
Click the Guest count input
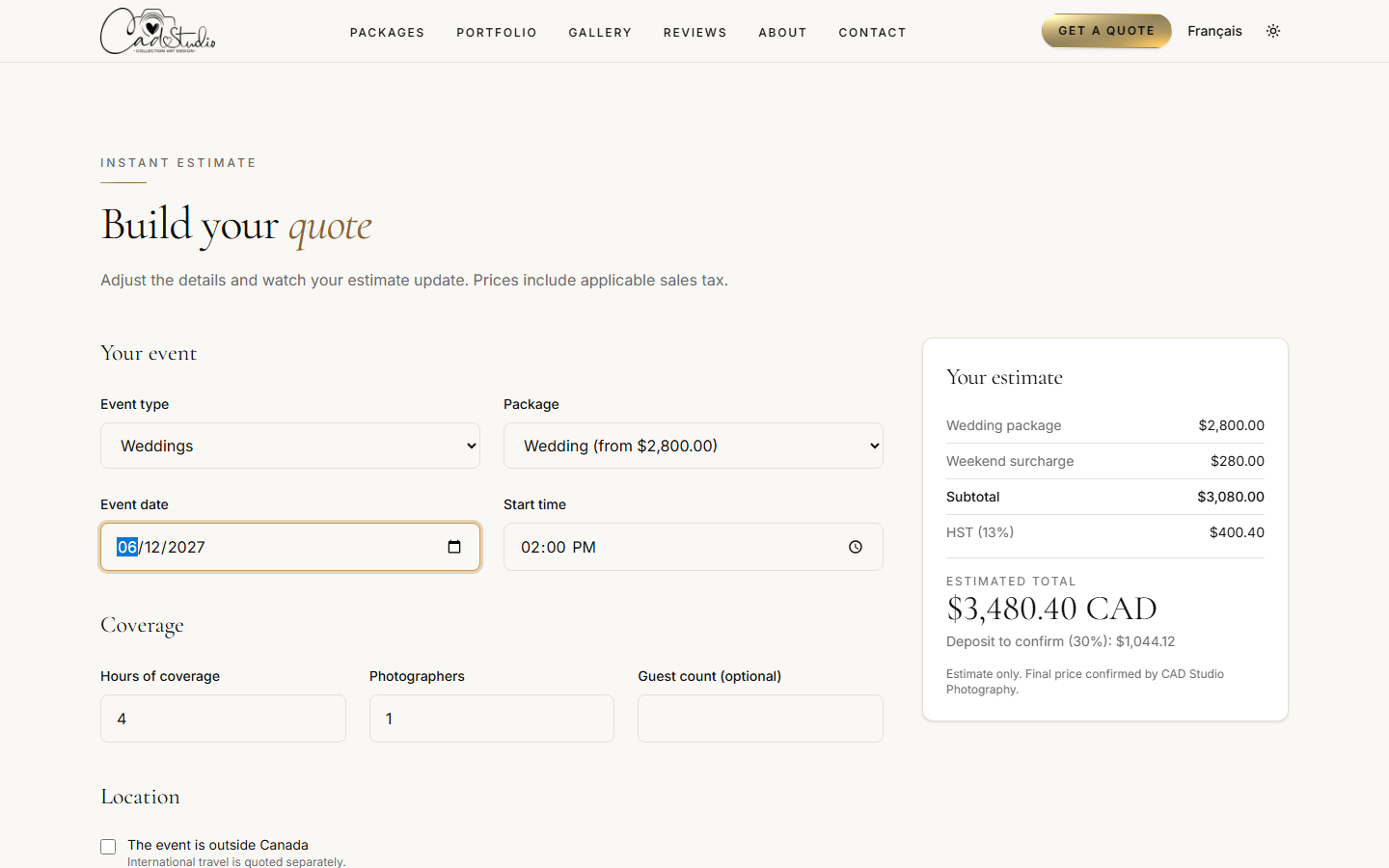tap(760, 719)
